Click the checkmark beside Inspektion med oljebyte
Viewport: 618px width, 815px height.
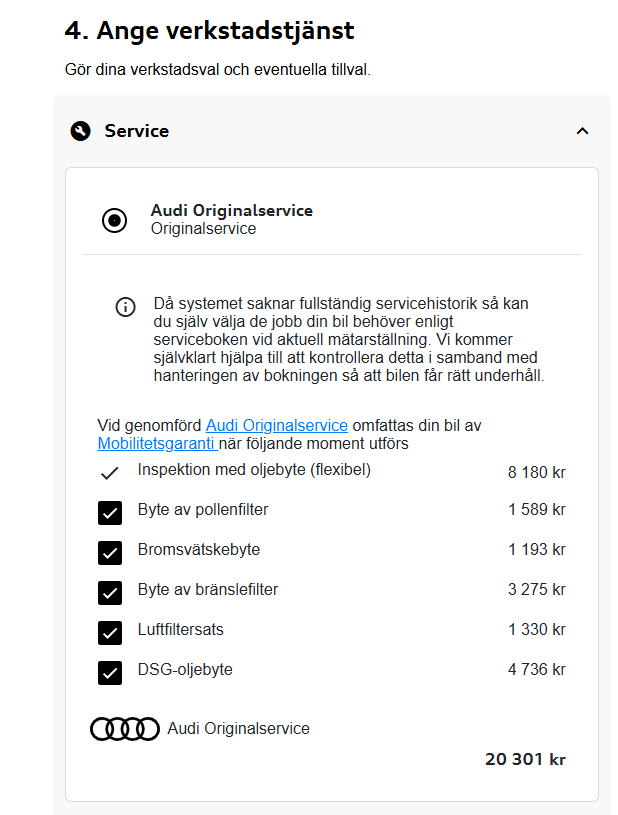pyautogui.click(x=110, y=472)
